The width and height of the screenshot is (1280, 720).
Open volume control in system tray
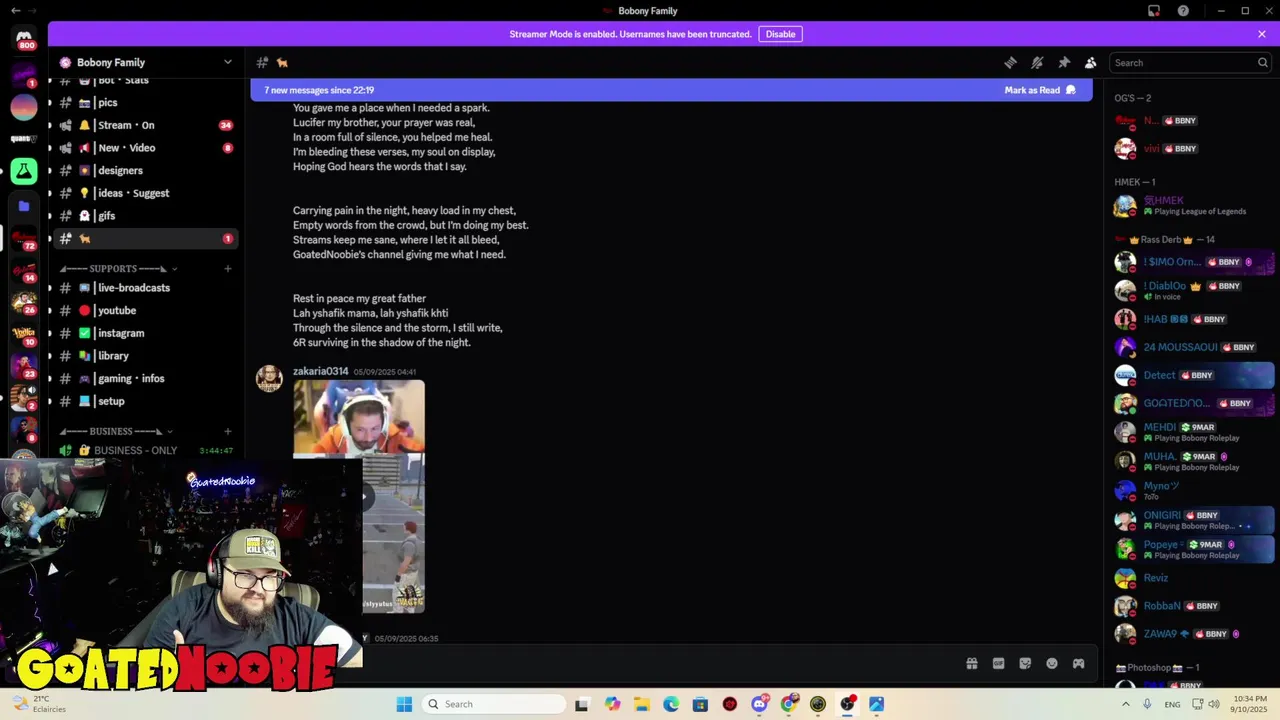pos(1214,704)
